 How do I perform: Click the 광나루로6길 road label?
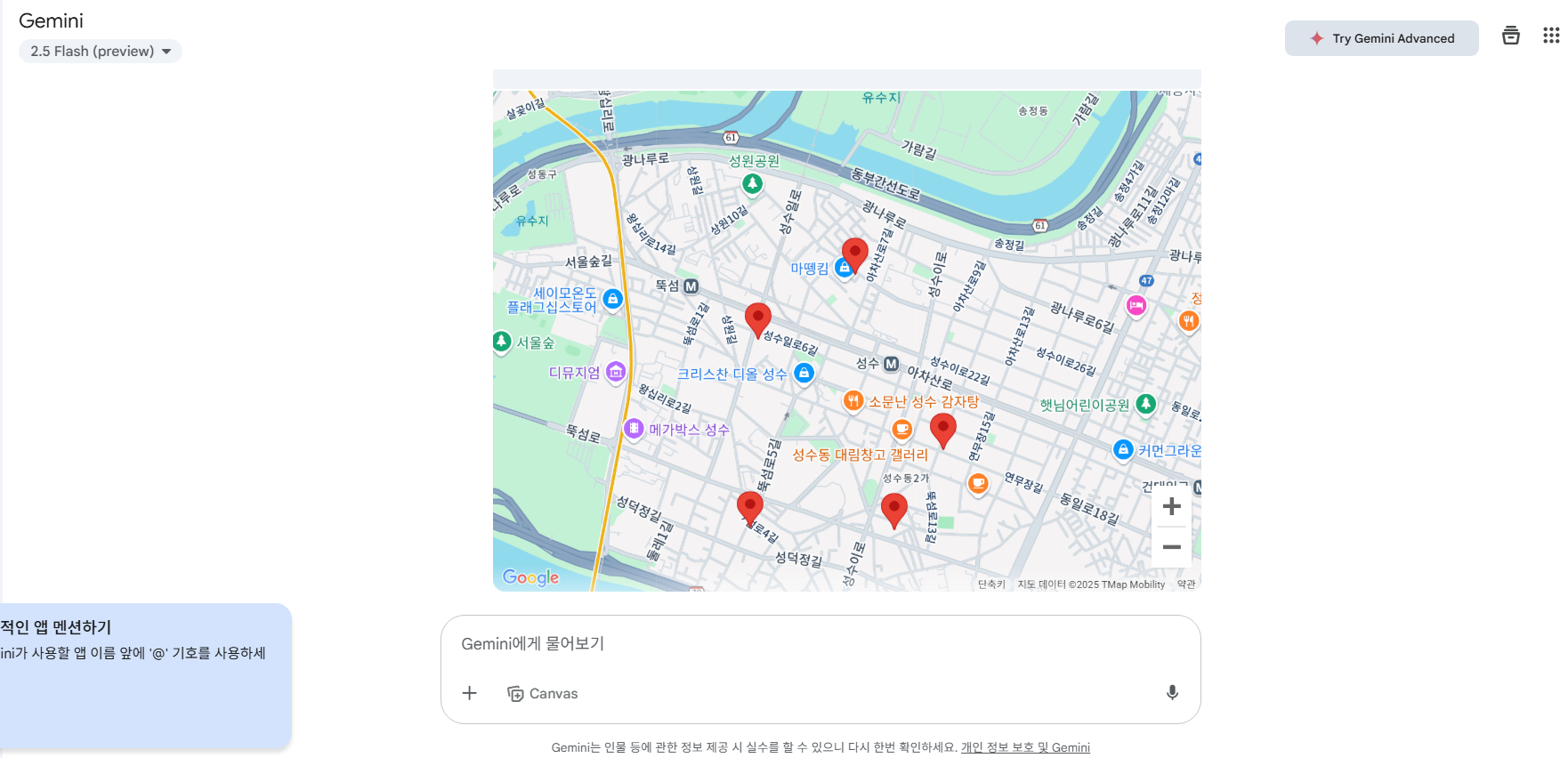[1081, 318]
